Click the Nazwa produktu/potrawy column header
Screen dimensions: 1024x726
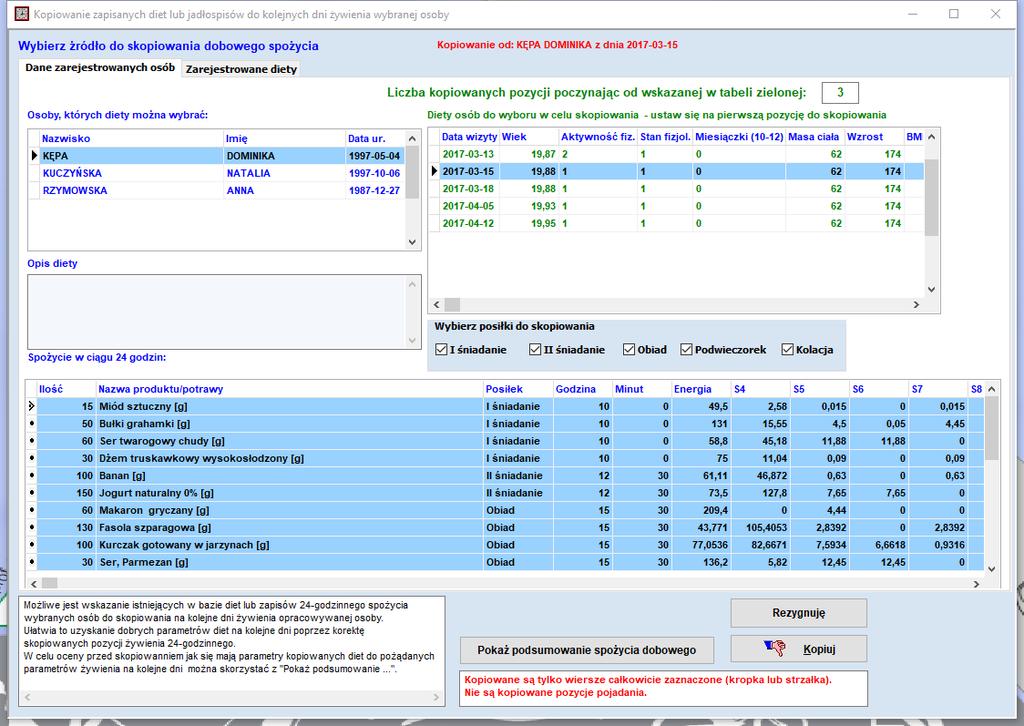(289, 388)
